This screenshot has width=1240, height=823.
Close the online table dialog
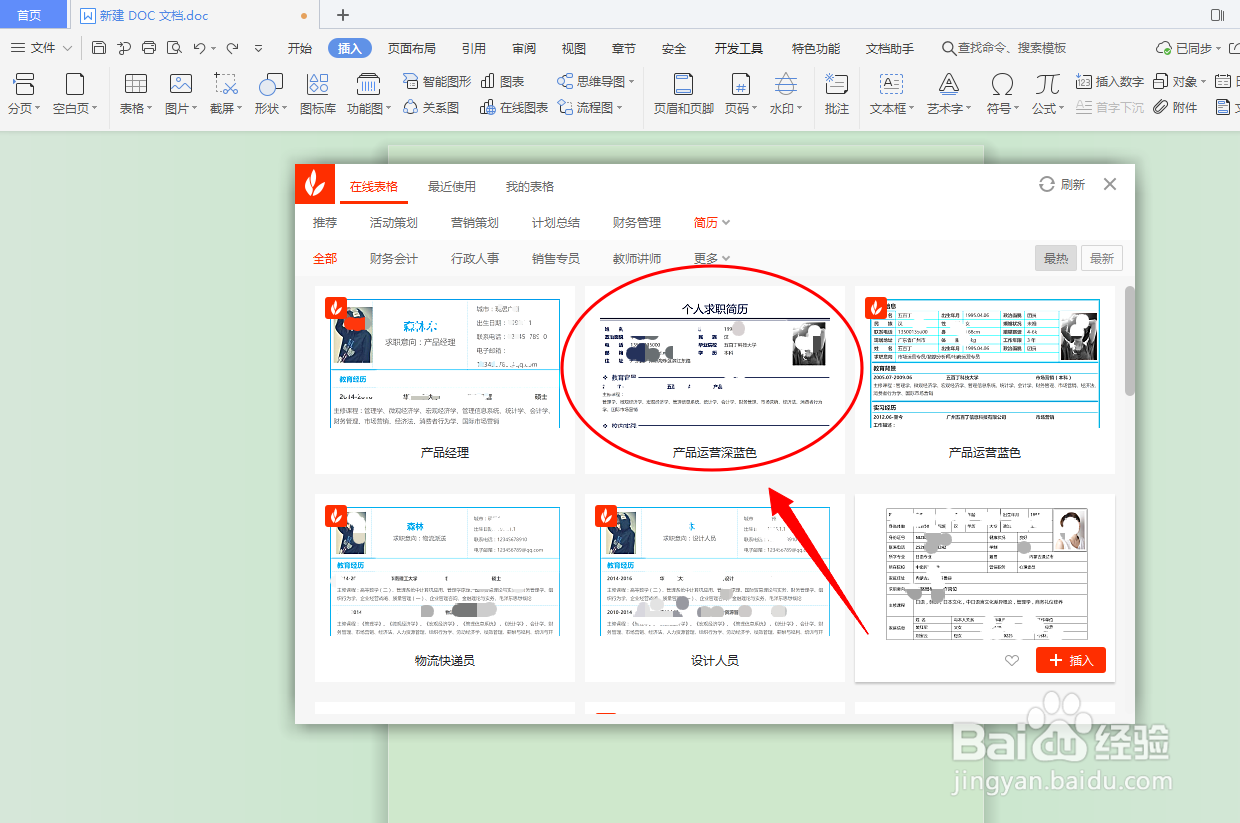(x=1110, y=184)
